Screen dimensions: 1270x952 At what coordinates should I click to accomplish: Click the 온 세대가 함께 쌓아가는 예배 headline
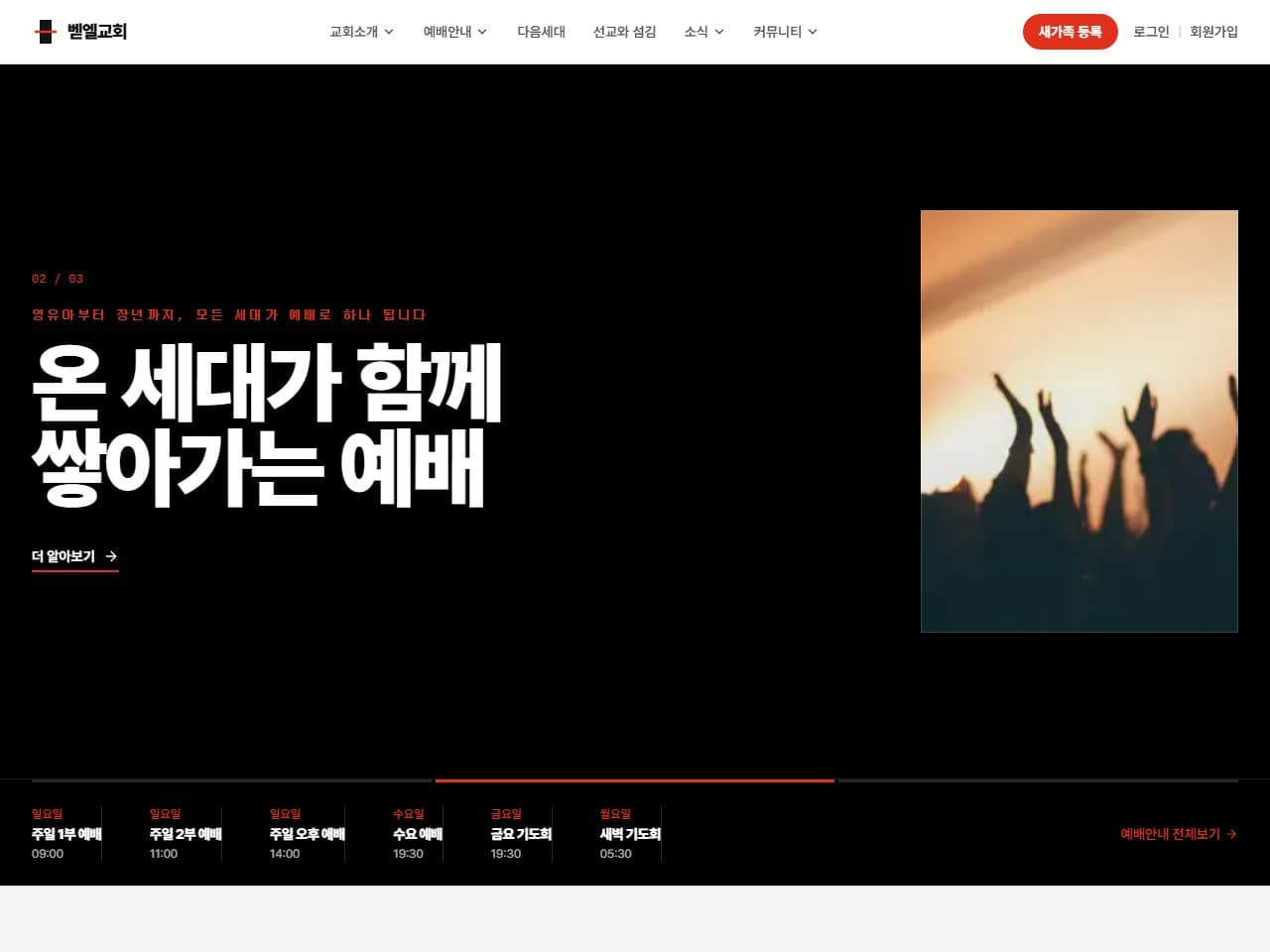point(268,424)
